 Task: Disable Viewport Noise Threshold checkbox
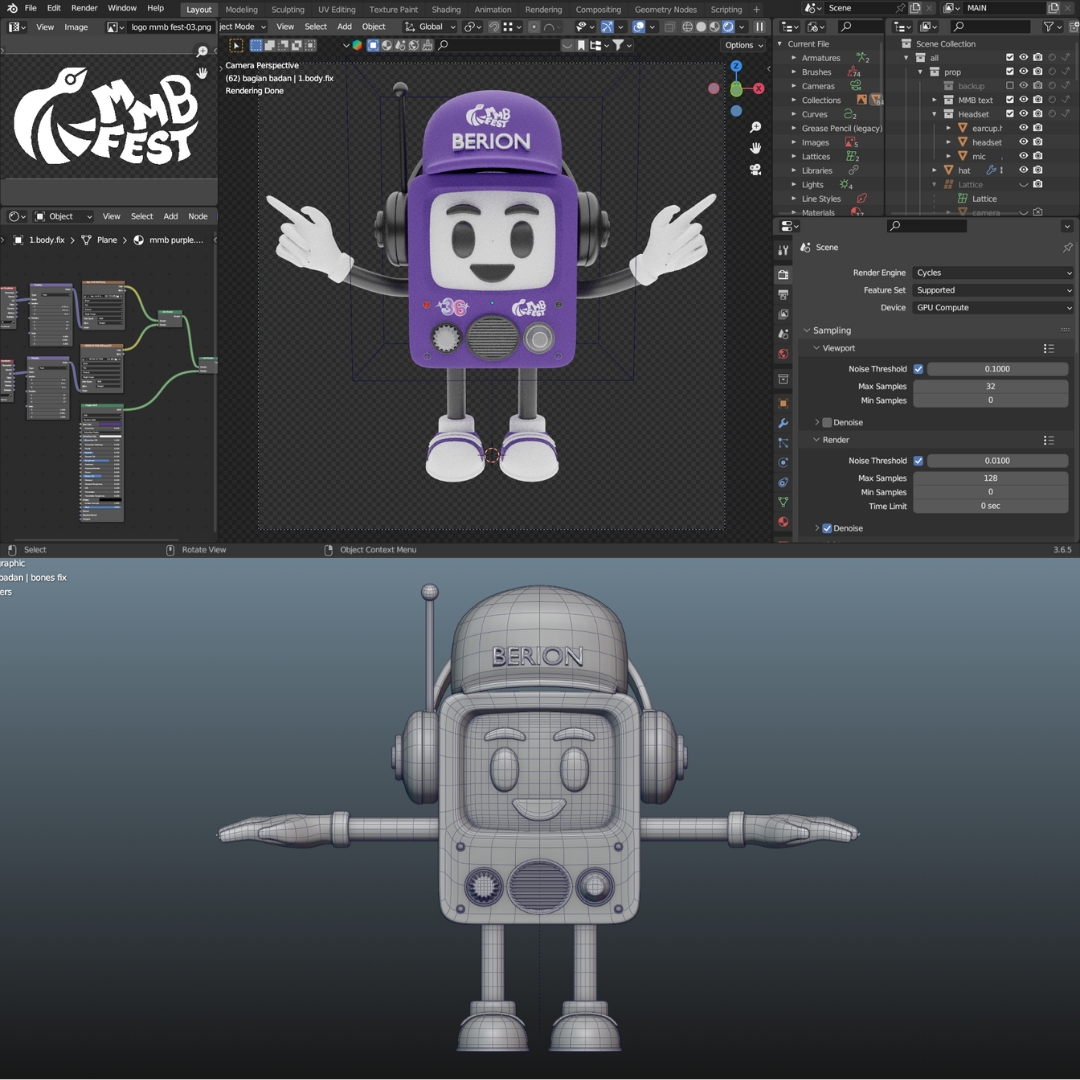[918, 369]
